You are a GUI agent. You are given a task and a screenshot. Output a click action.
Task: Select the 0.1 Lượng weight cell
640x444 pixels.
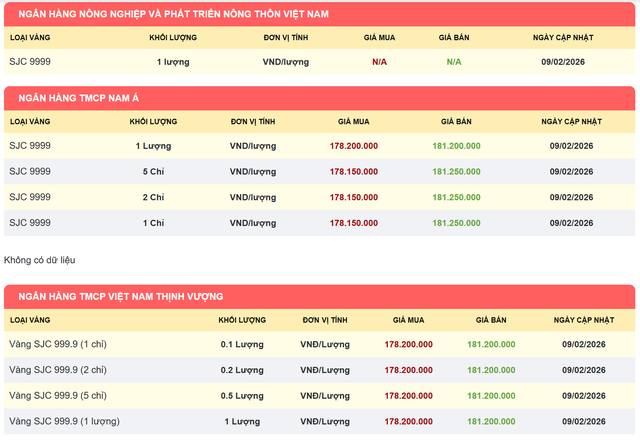click(x=241, y=344)
